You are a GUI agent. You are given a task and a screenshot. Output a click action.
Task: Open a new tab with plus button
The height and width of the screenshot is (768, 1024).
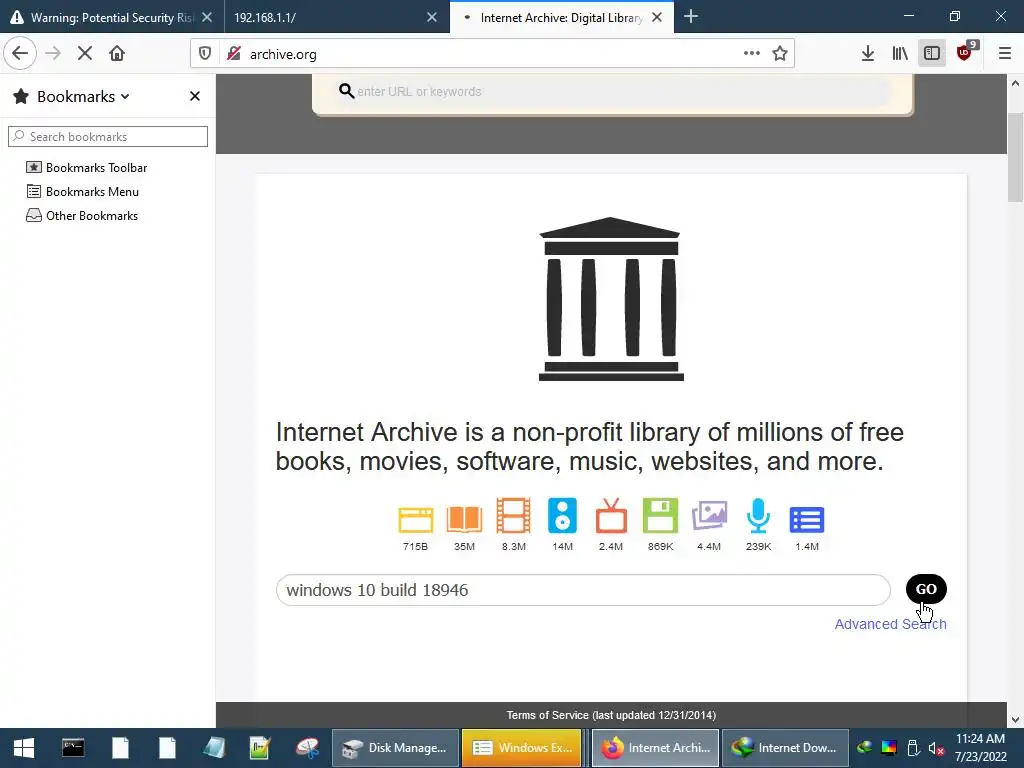[x=691, y=17]
